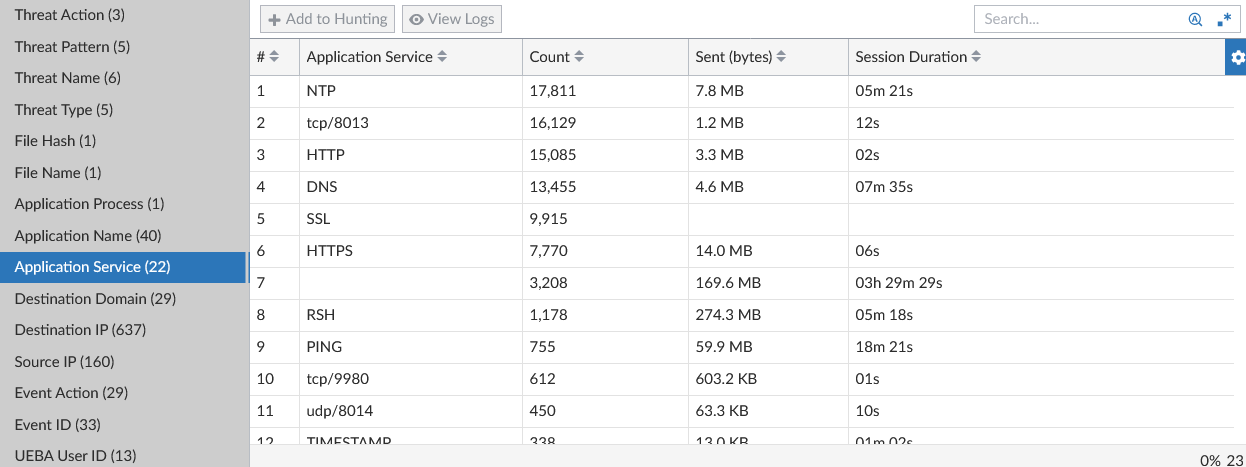Select Application Name (40) in sidebar
1246x467 pixels.
tap(88, 235)
